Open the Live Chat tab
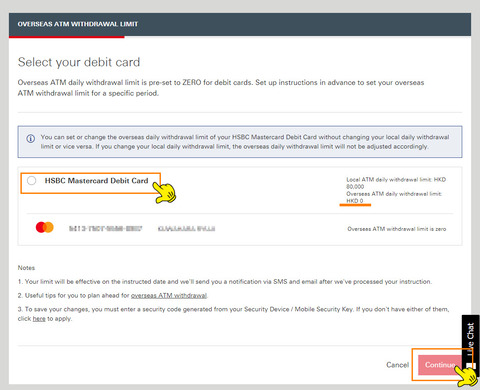Image resolution: width=480 pixels, height=390 pixels. [x=470, y=345]
